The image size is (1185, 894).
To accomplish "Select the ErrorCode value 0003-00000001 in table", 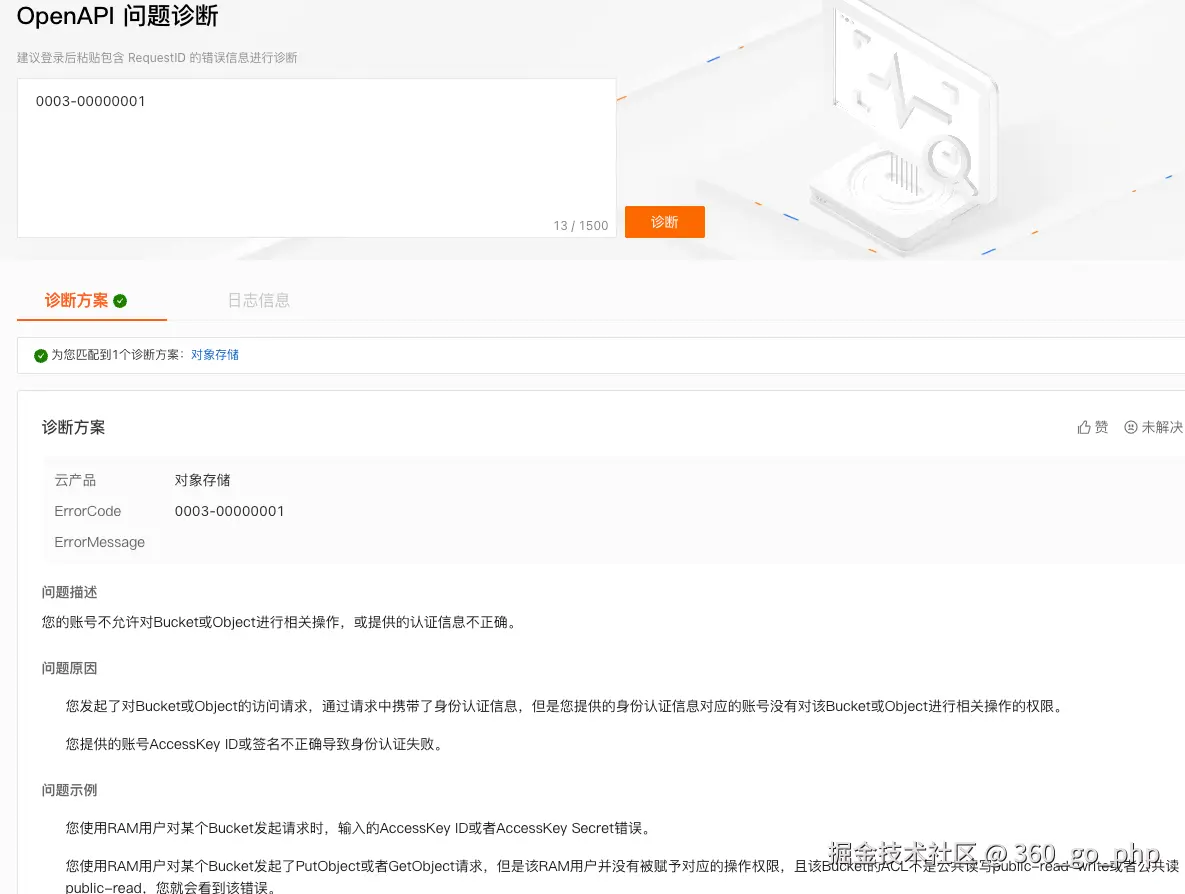I will click(229, 511).
